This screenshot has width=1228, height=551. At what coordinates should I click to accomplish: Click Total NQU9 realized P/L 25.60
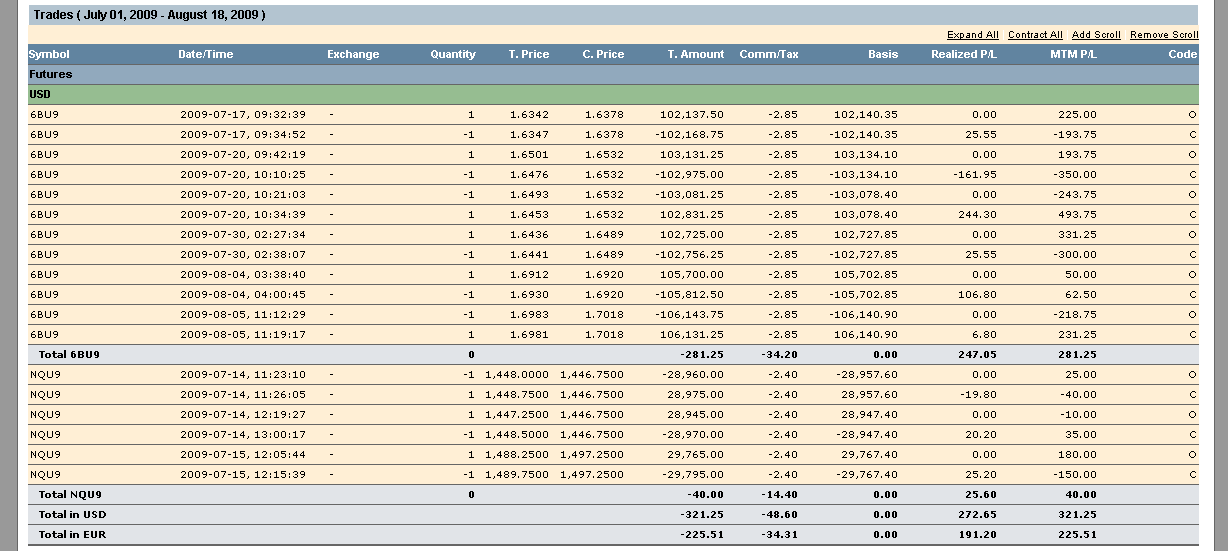[x=982, y=494]
